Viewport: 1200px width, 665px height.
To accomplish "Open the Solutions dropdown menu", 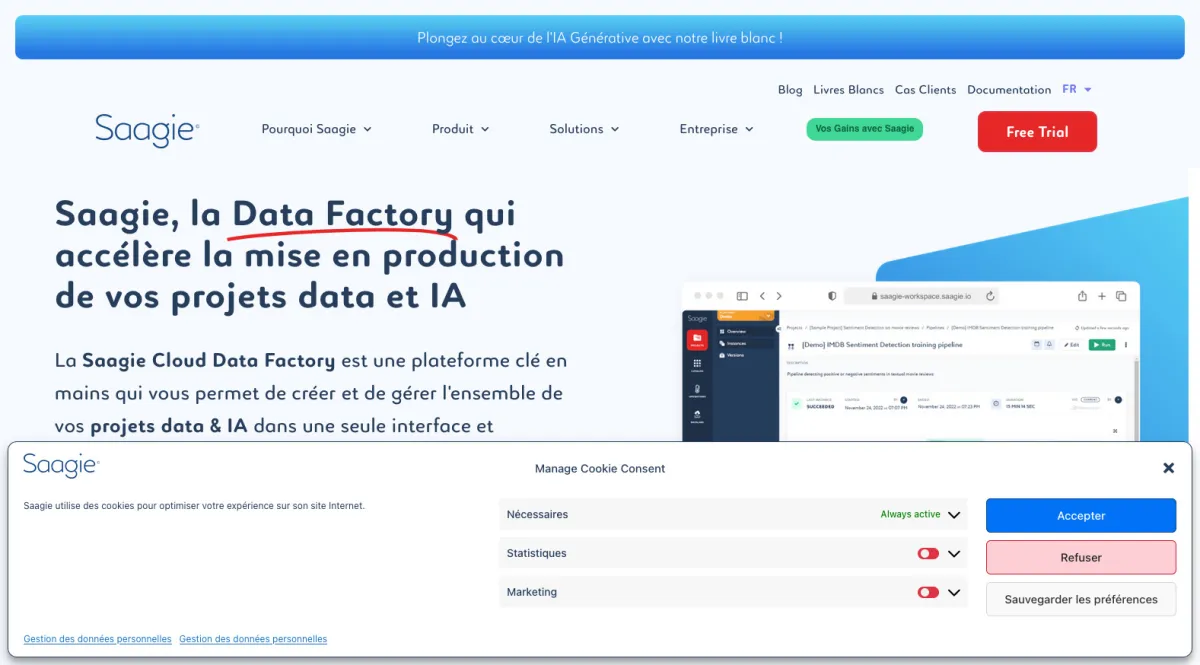I will pyautogui.click(x=584, y=129).
